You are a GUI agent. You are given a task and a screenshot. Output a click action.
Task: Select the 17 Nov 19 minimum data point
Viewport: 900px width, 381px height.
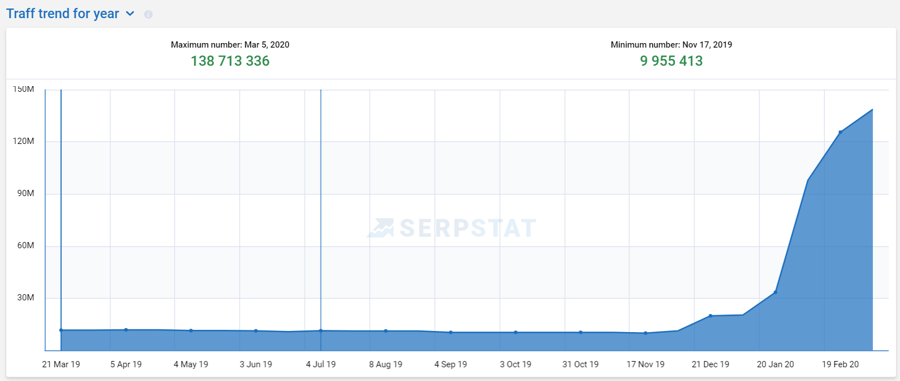[645, 333]
